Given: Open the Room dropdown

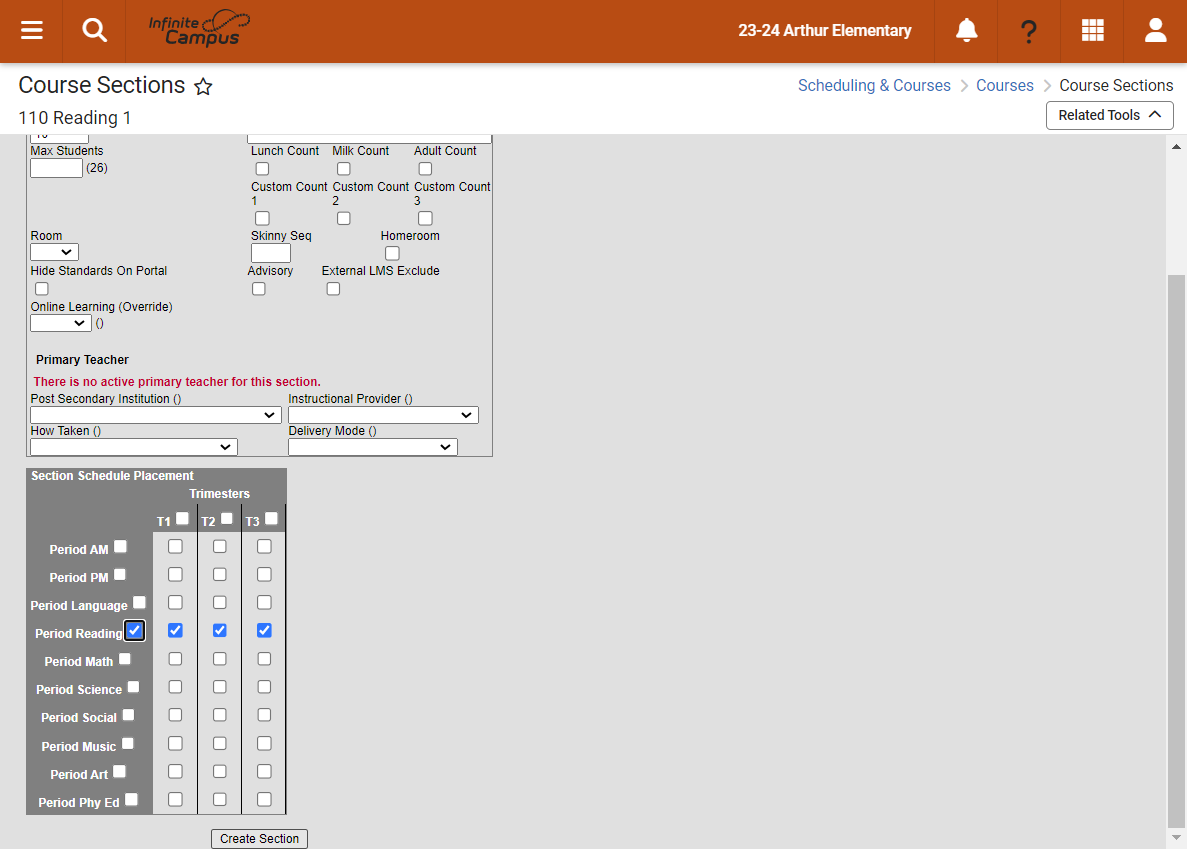Looking at the screenshot, I should coord(55,252).
